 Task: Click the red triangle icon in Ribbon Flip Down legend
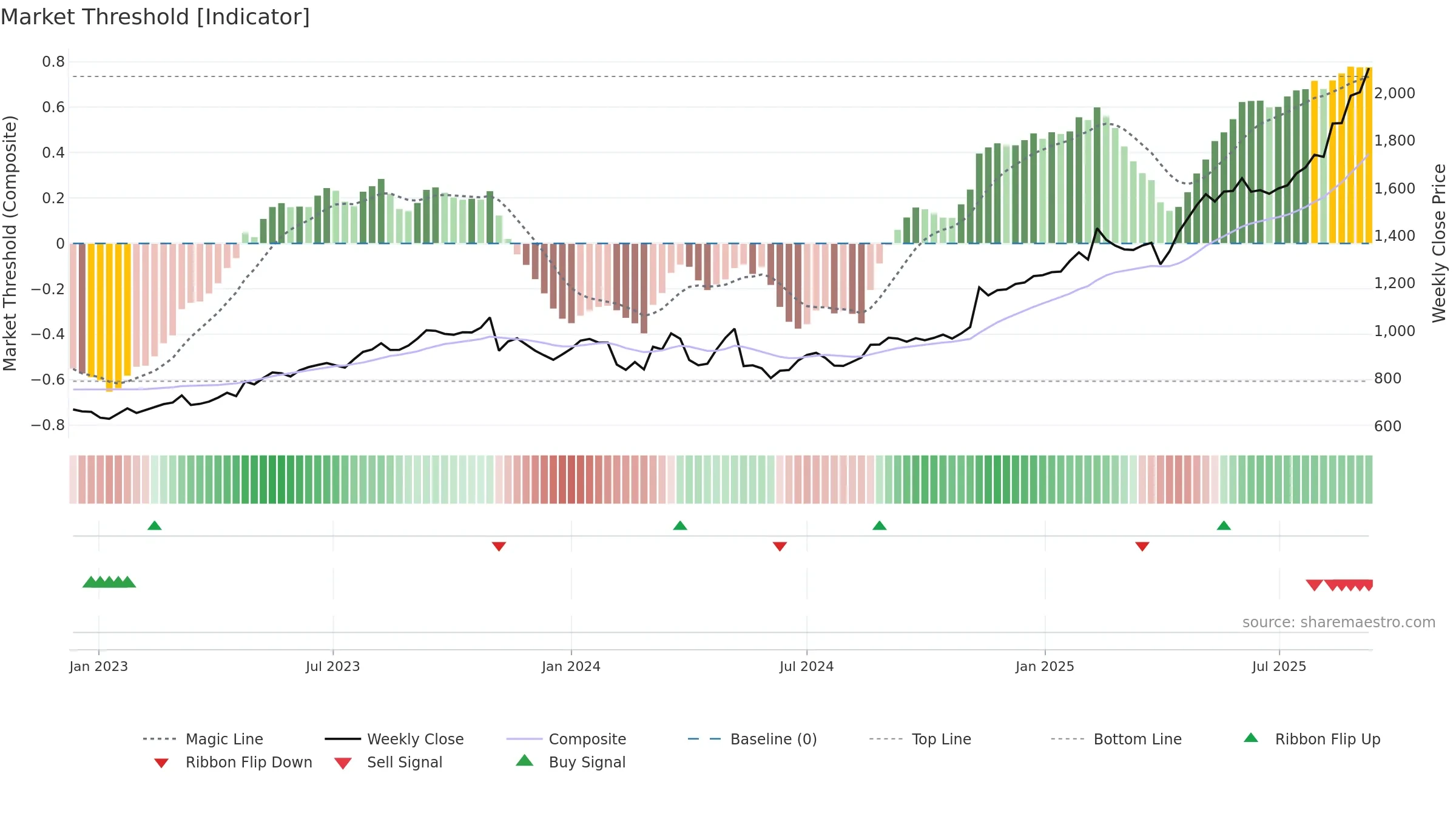pos(161,763)
